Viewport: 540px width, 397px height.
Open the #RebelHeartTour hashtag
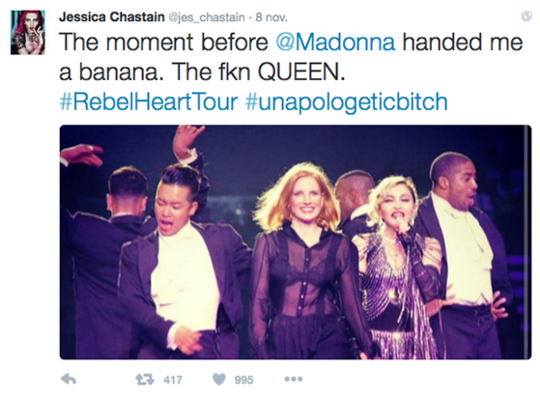pyautogui.click(x=149, y=102)
